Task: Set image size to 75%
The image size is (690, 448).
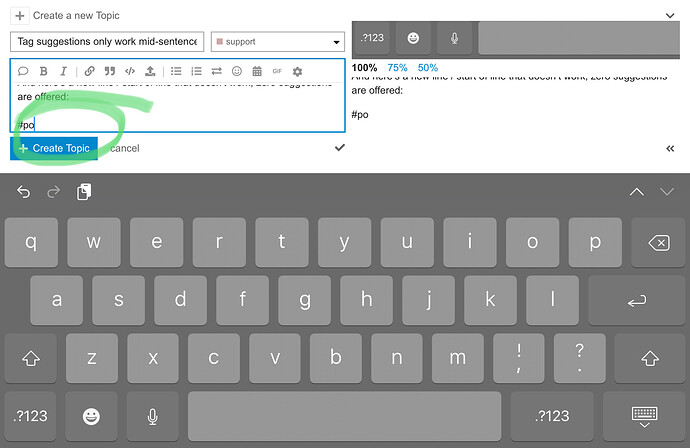Action: 397,68
